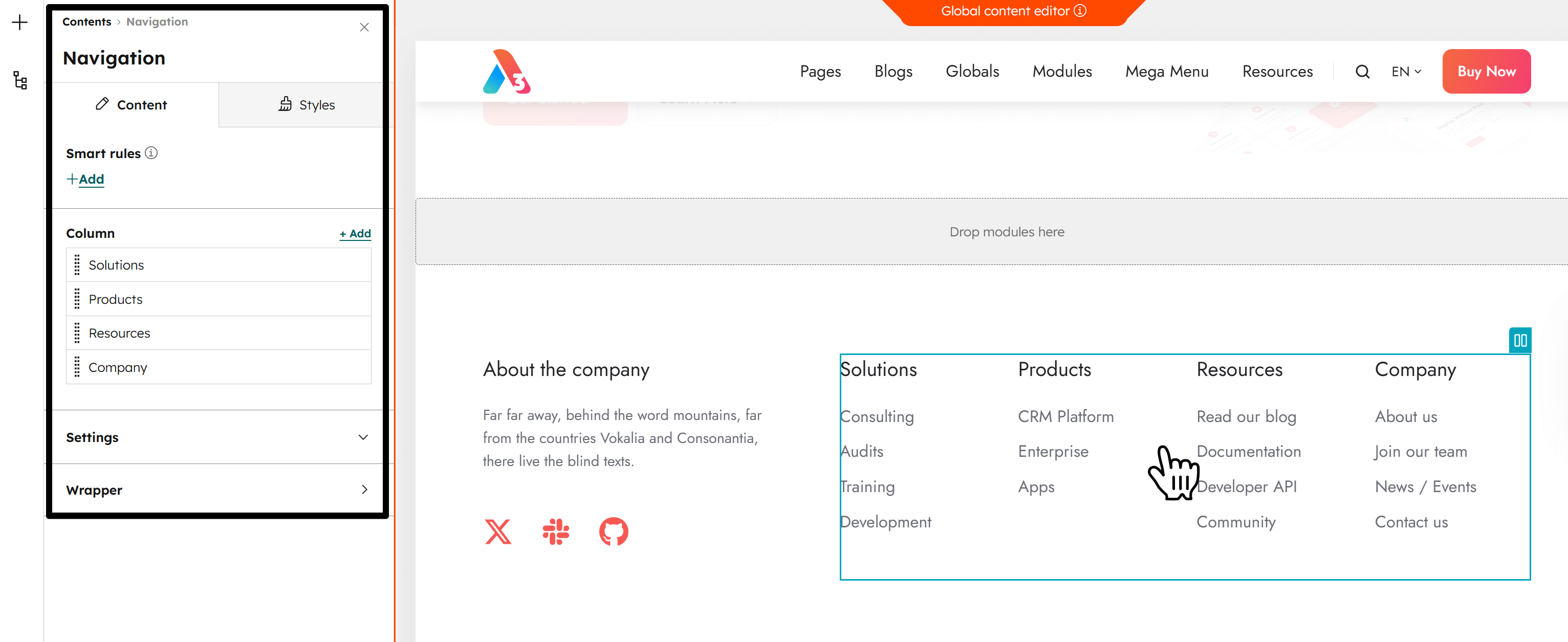
Task: Open the search icon in site header
Action: 1362,71
